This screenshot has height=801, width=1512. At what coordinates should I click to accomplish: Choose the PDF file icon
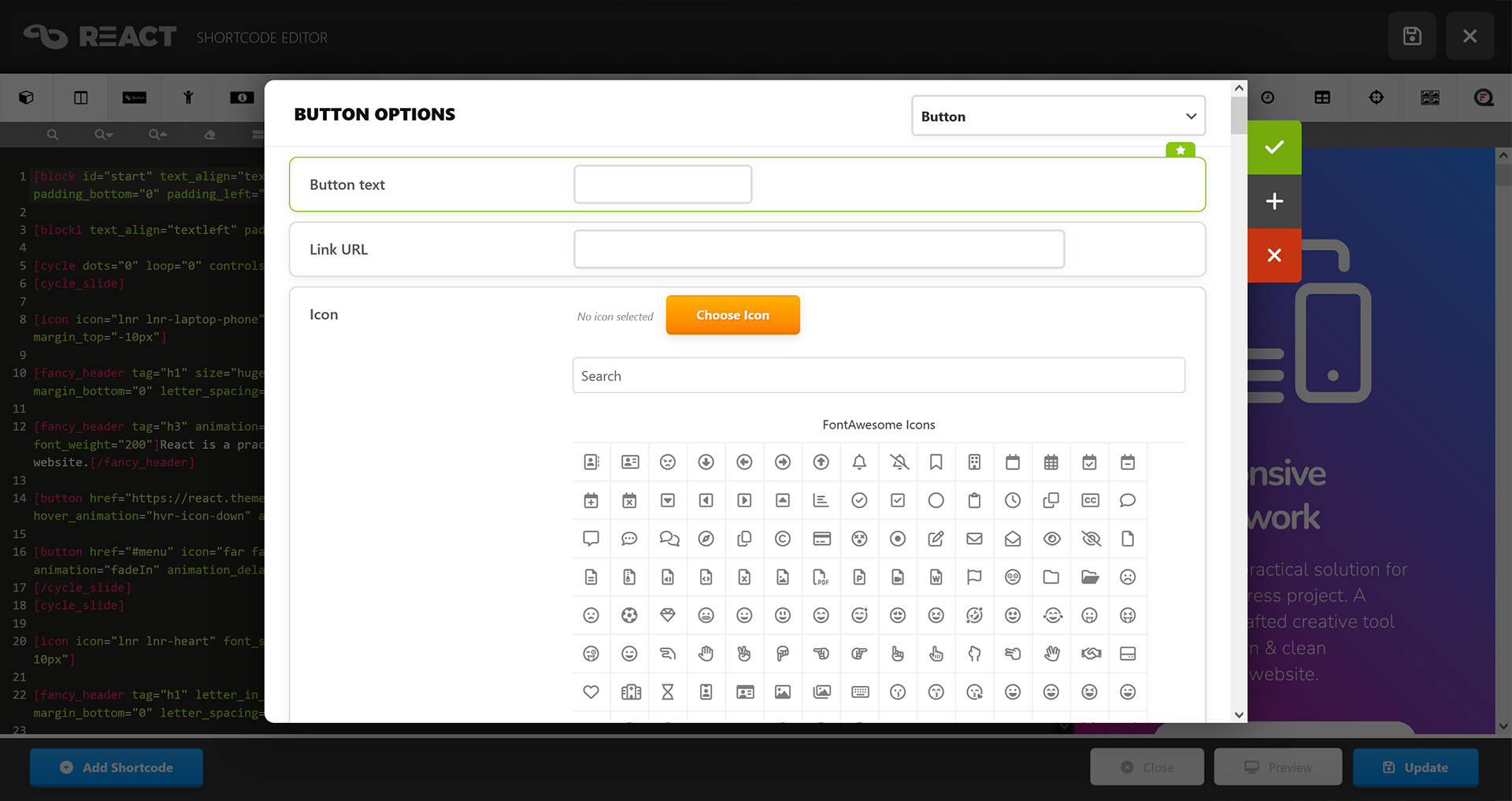[x=821, y=577]
